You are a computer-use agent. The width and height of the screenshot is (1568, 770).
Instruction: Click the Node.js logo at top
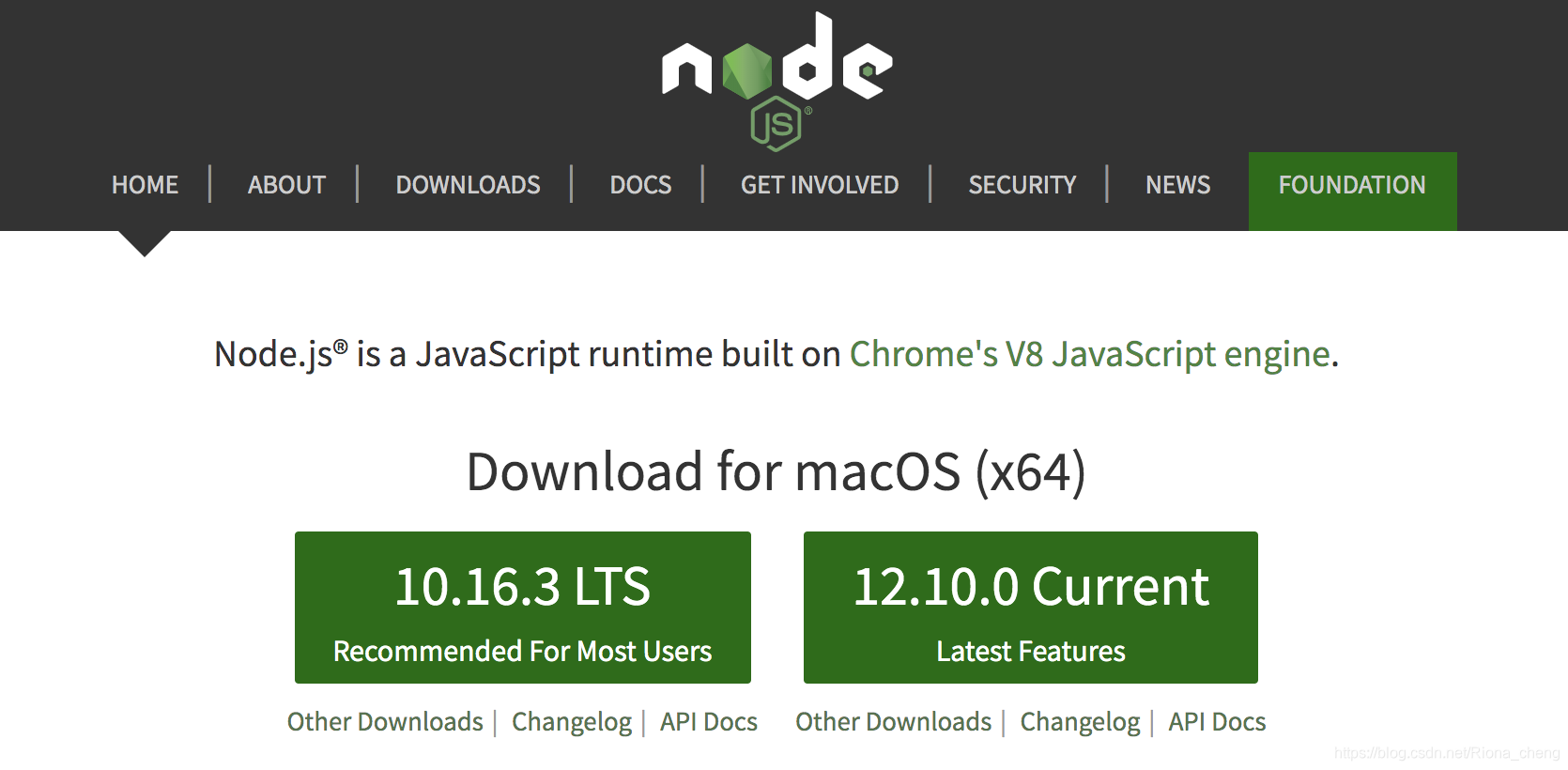click(777, 81)
